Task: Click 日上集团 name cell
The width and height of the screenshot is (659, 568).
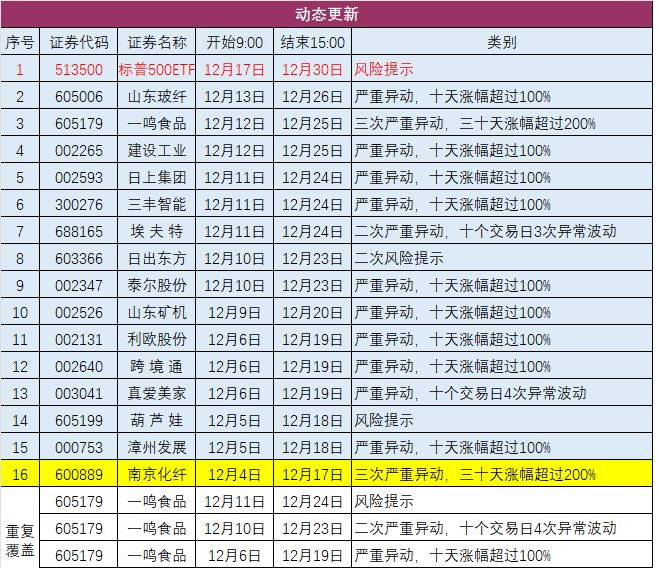Action: (157, 177)
